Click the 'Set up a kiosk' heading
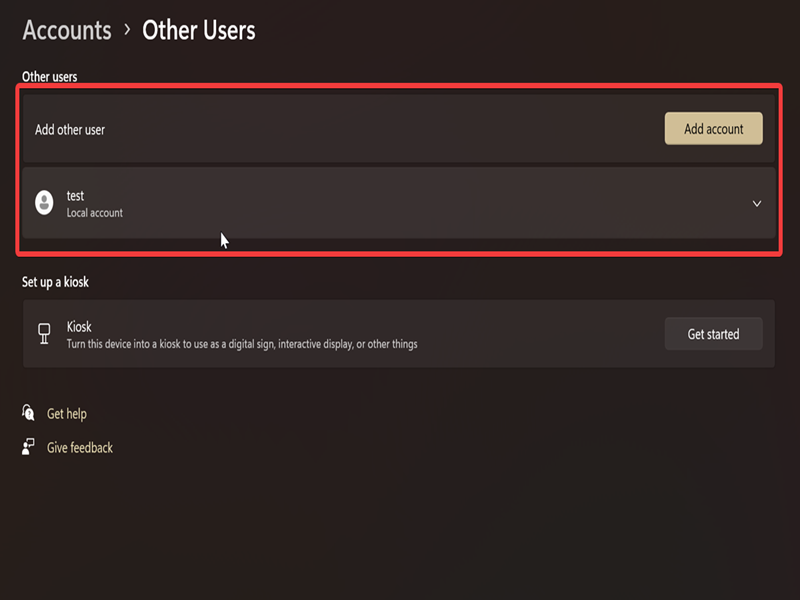The height and width of the screenshot is (600, 800). point(55,282)
